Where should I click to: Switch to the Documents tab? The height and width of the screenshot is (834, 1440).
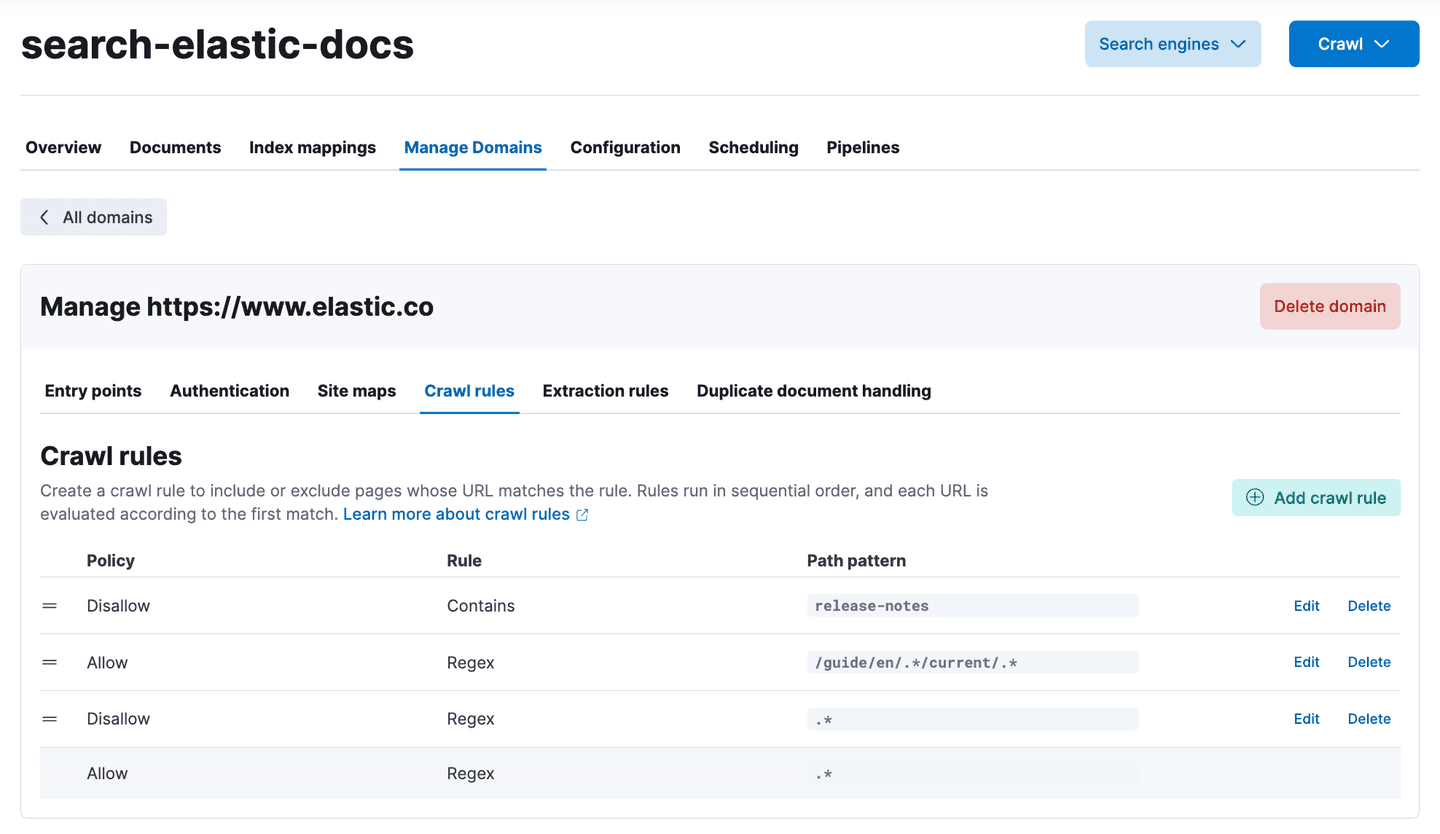tap(175, 147)
